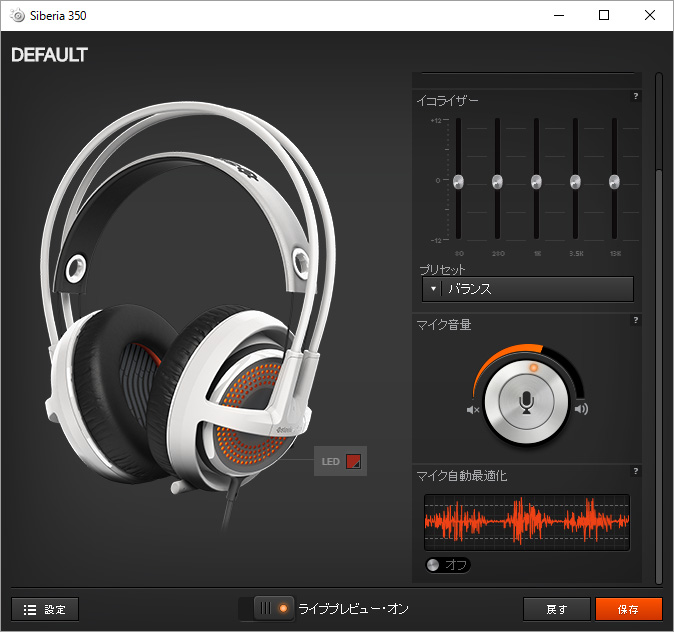Toggle the マイク自動最適化 オフ switch

[448, 565]
